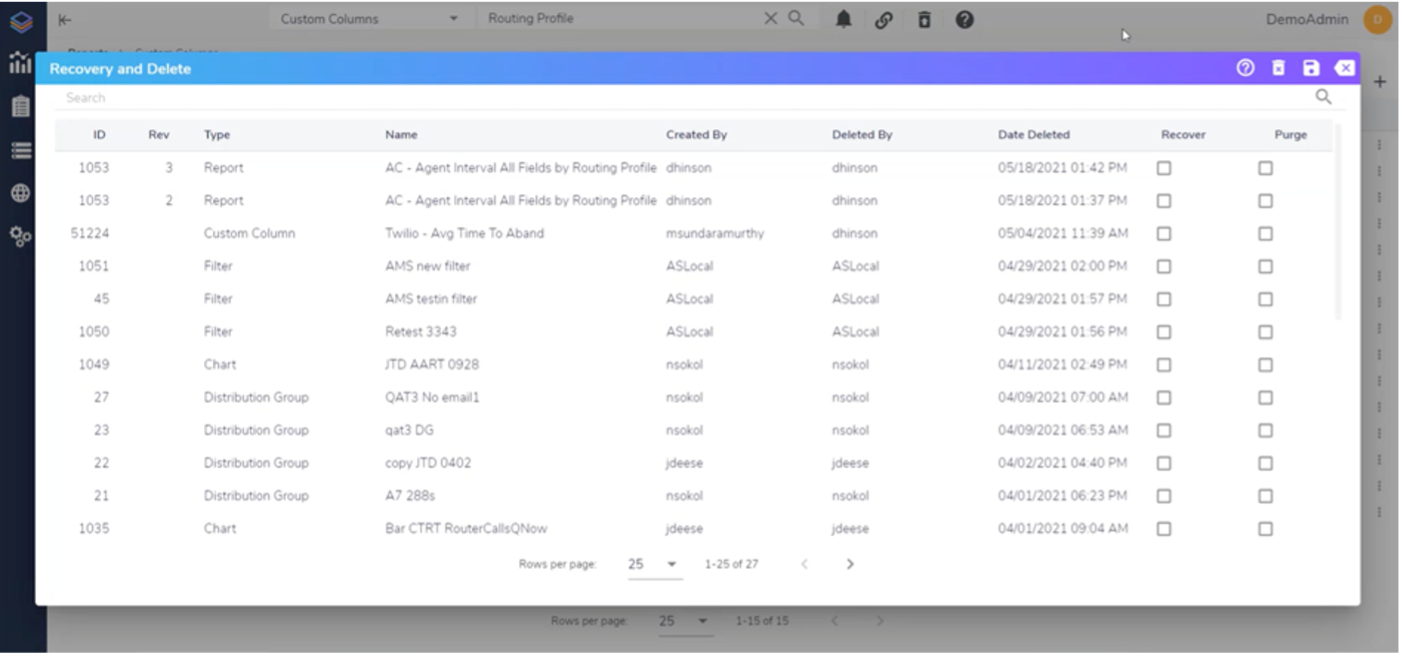Select the clipboard icon in the left sidebar

(x=20, y=105)
